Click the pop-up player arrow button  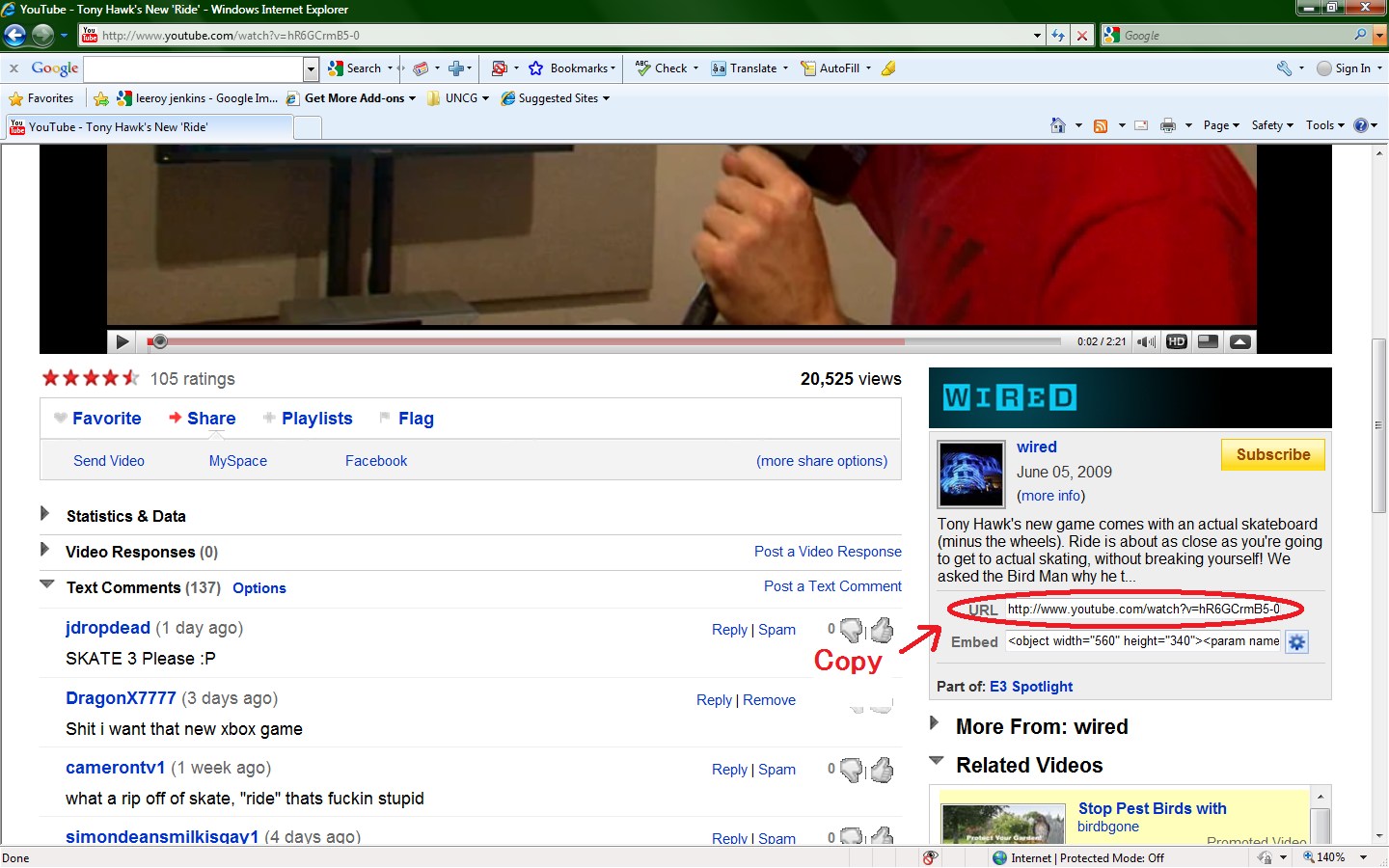coord(1240,341)
